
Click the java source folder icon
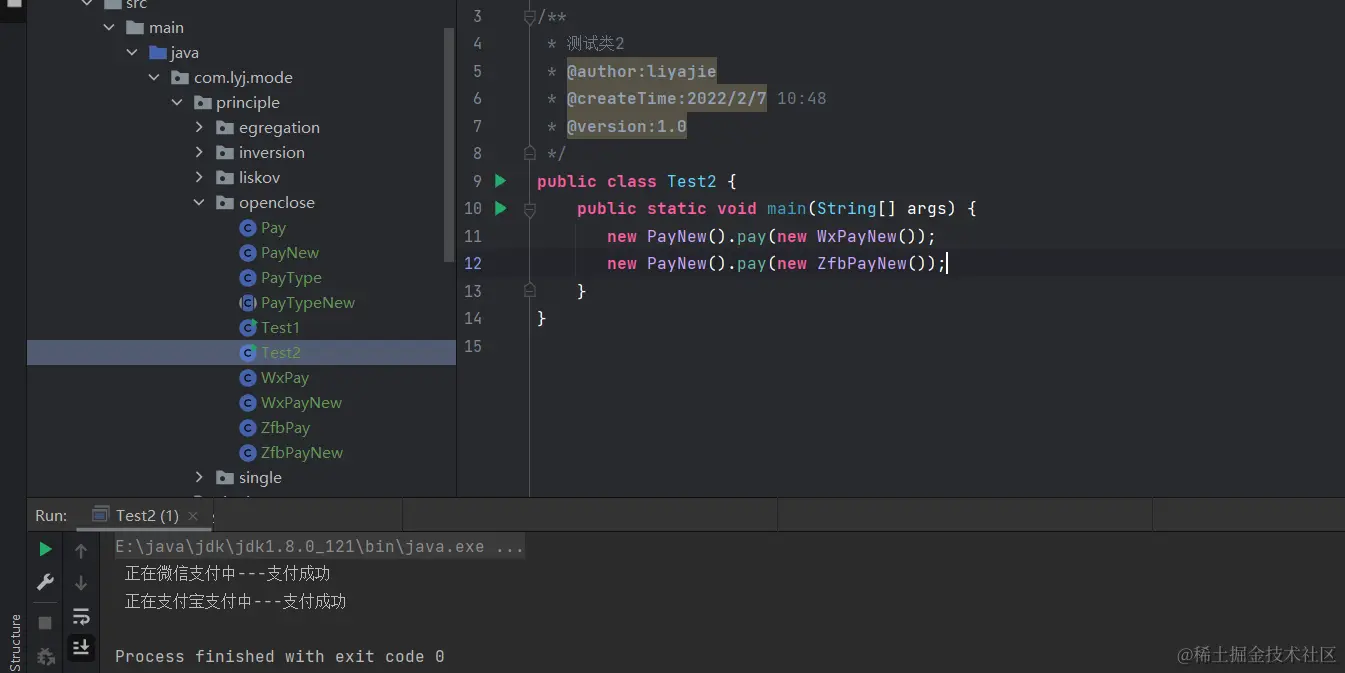pyautogui.click(x=158, y=53)
